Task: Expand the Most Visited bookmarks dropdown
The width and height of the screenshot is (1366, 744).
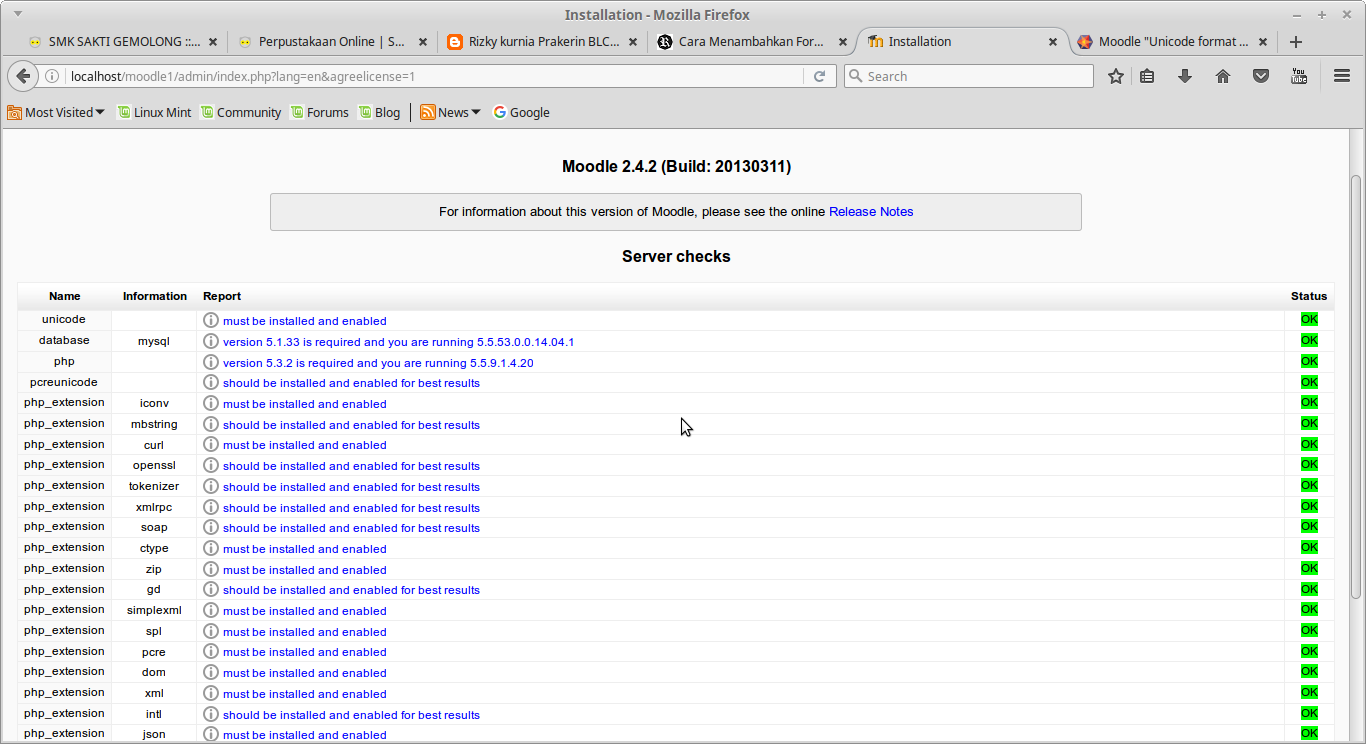Action: pyautogui.click(x=56, y=113)
